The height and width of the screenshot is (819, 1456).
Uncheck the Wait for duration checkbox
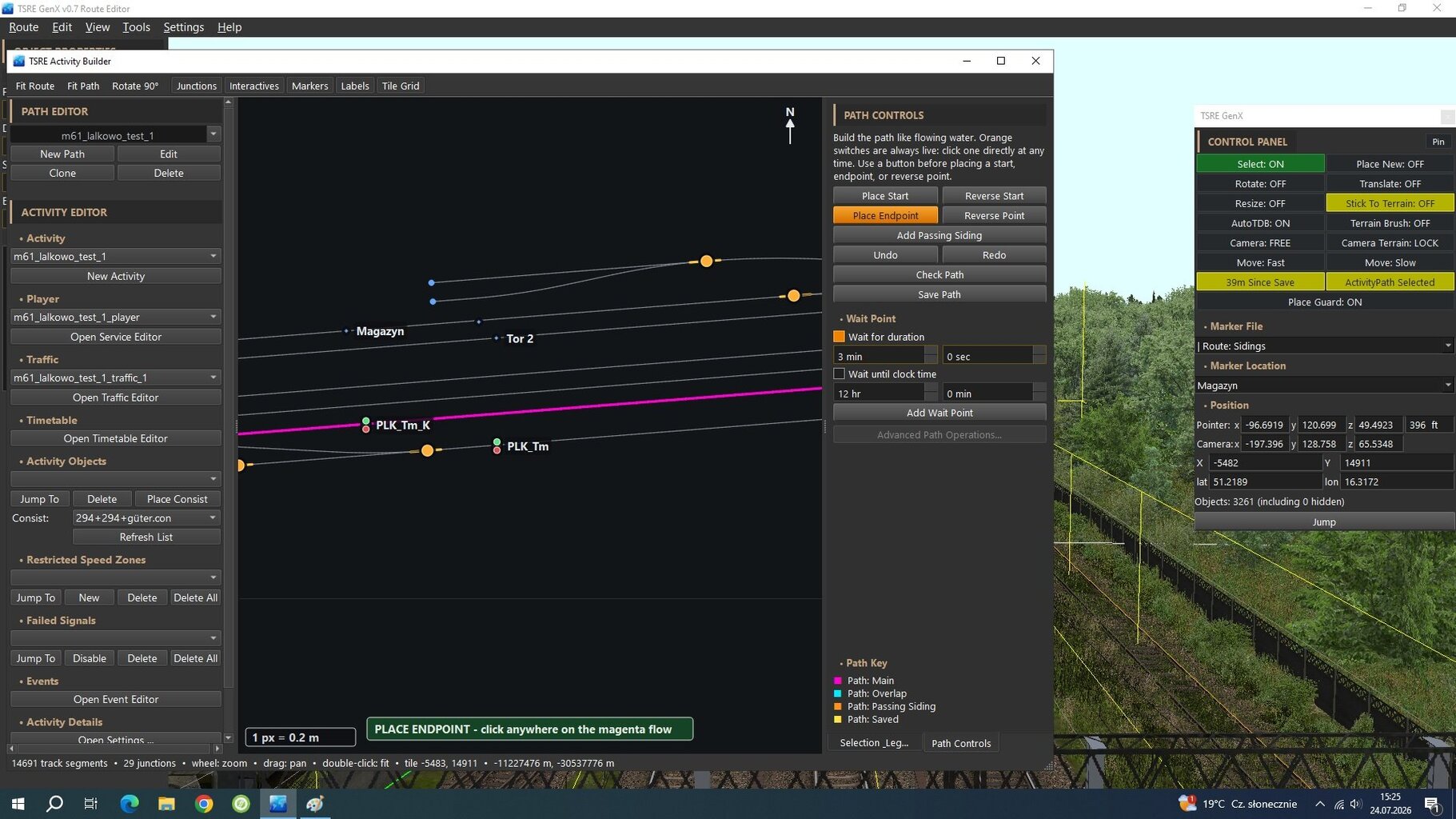point(839,337)
